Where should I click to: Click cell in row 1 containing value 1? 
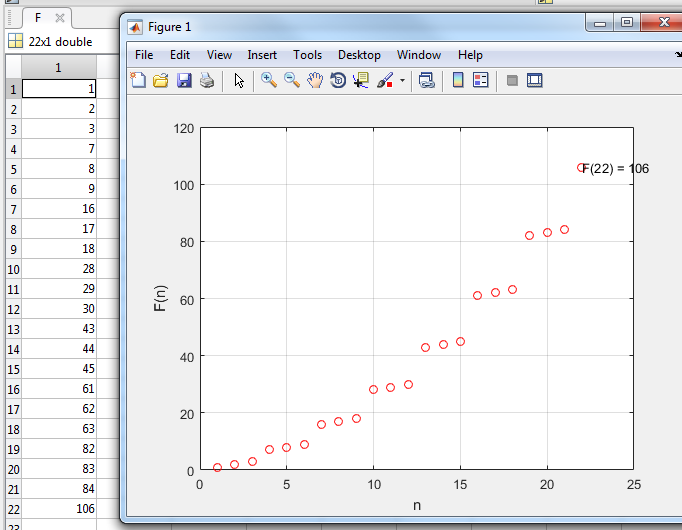pyautogui.click(x=59, y=89)
